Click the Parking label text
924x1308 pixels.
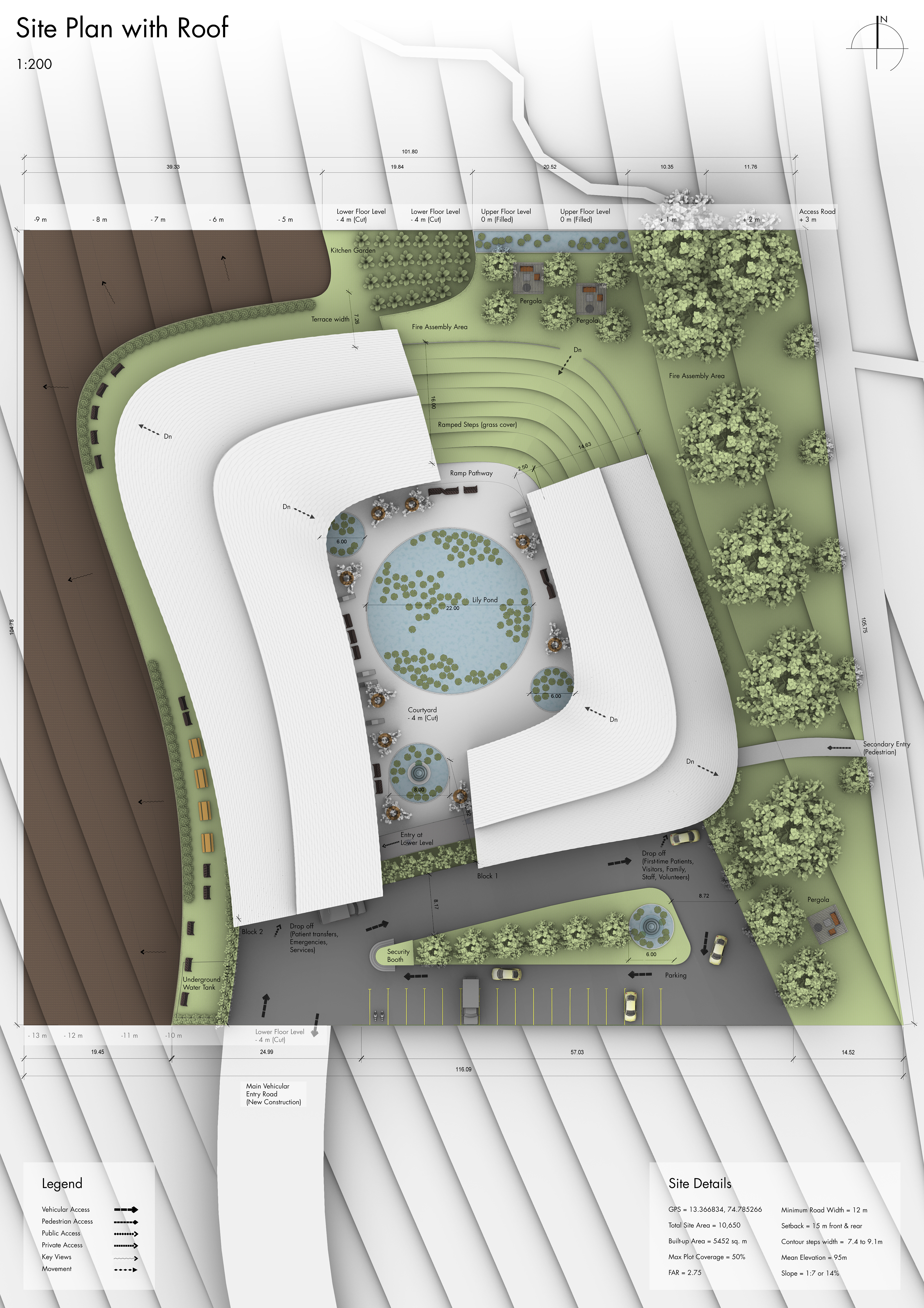point(676,975)
